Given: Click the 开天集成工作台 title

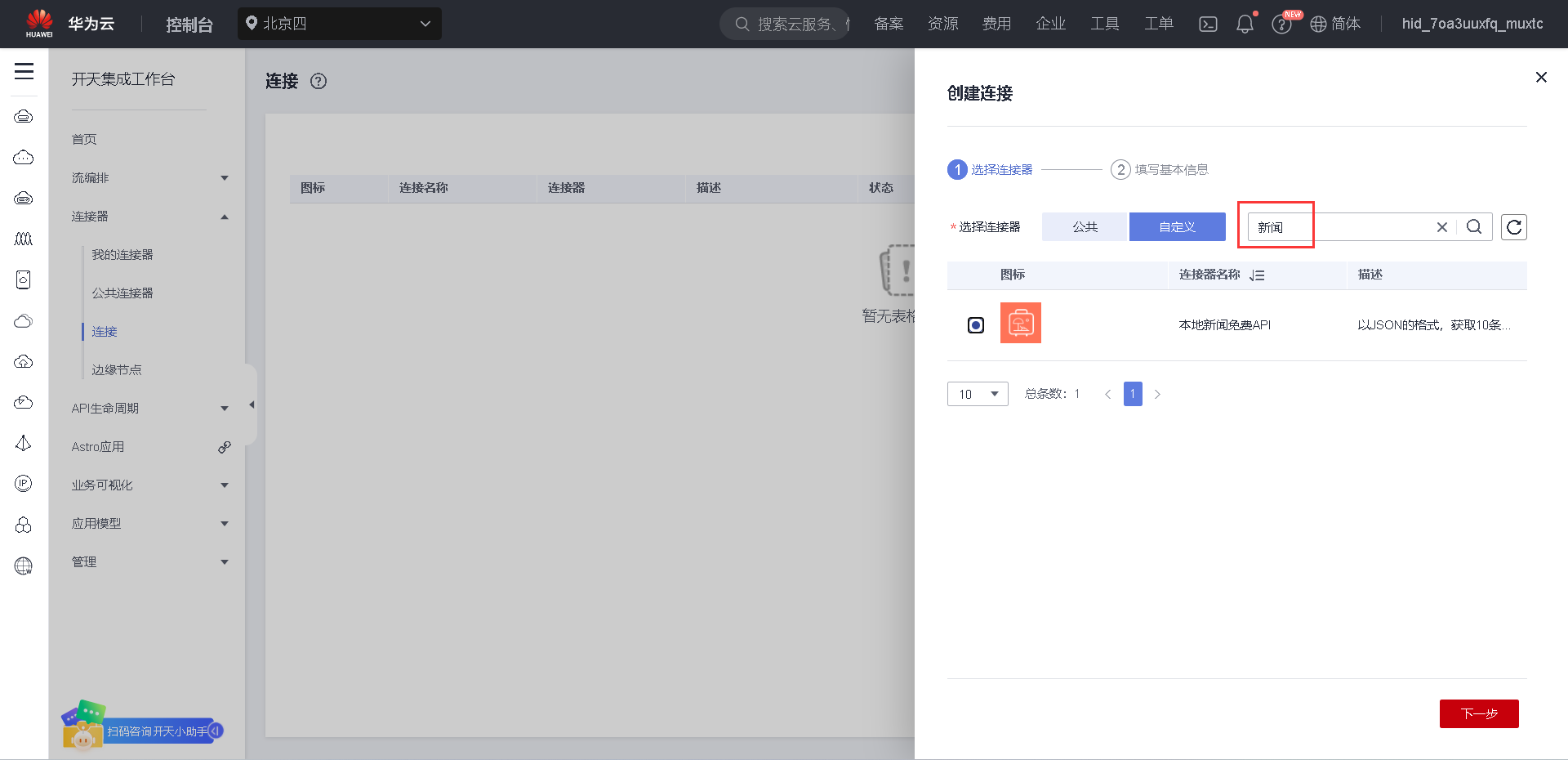Looking at the screenshot, I should 123,79.
